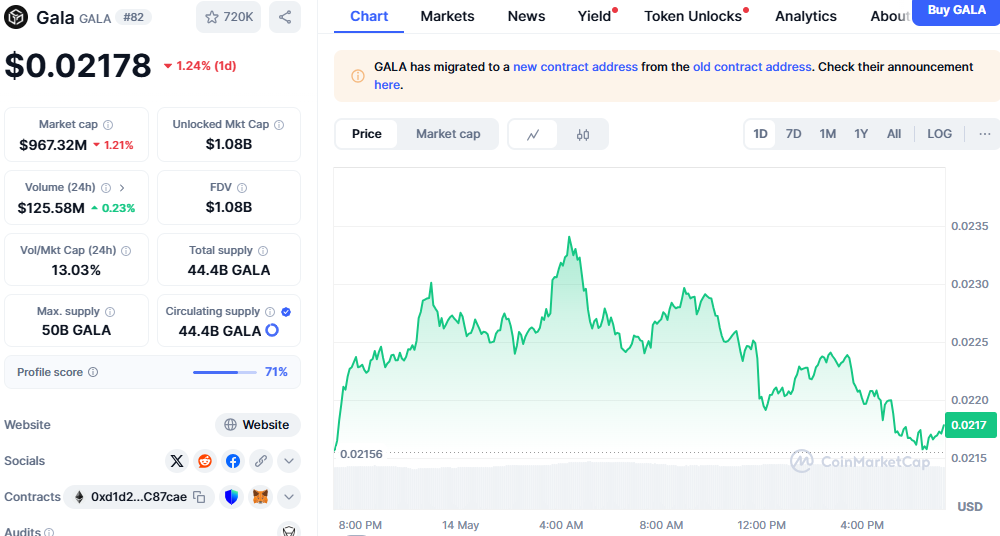Click Max. supply info icon
This screenshot has width=1000, height=536.
[x=110, y=312]
